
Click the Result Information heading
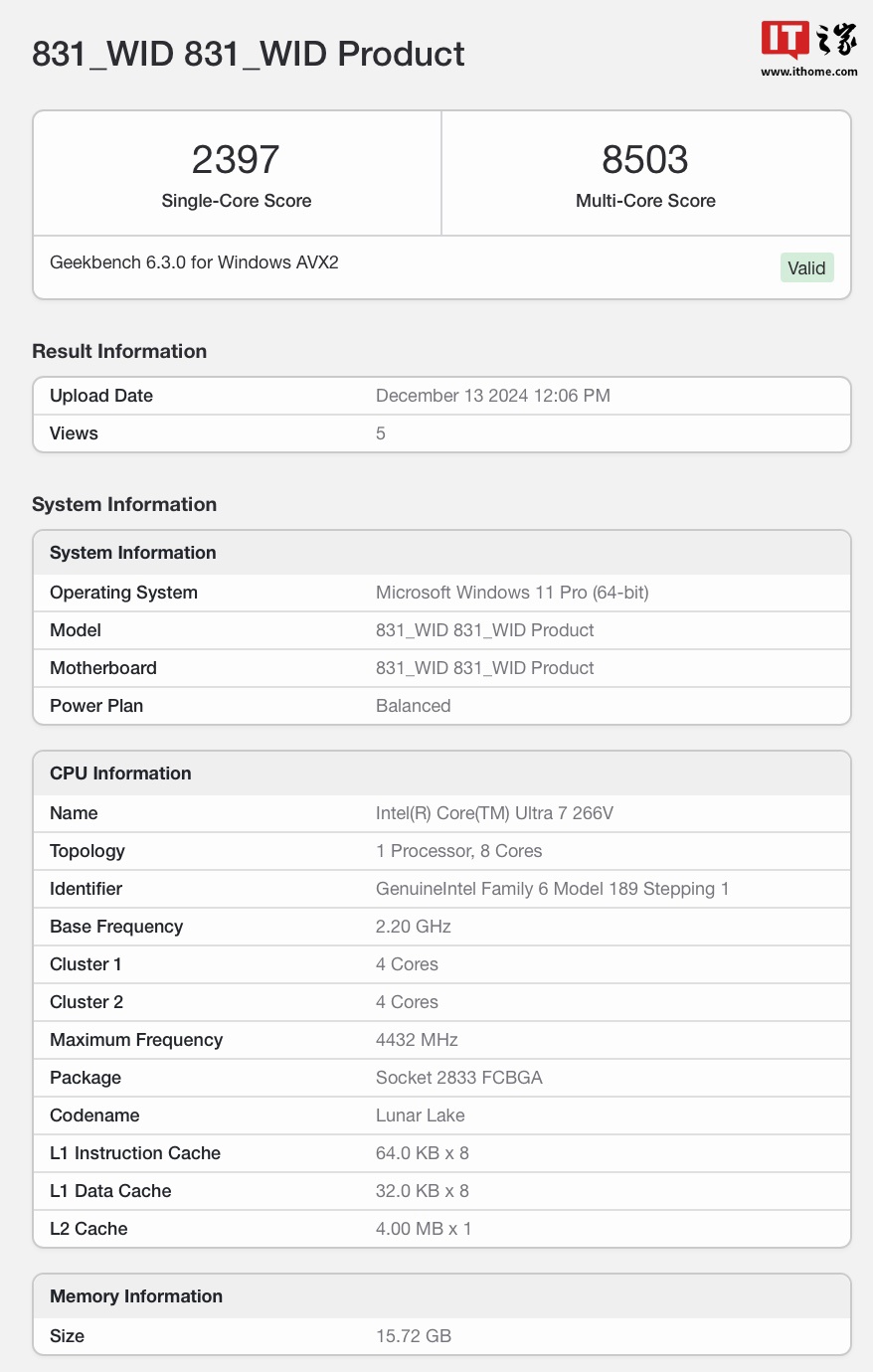[119, 351]
